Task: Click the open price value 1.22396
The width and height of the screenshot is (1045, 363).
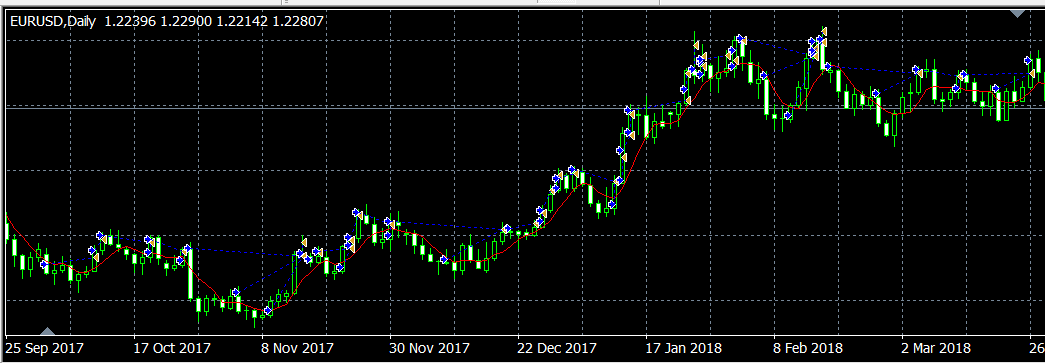Action: 130,22
